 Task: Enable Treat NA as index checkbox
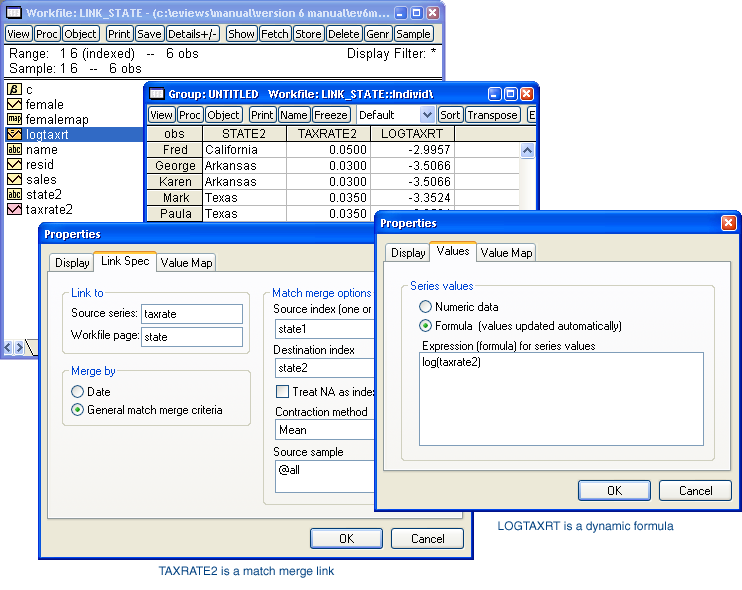tap(283, 392)
